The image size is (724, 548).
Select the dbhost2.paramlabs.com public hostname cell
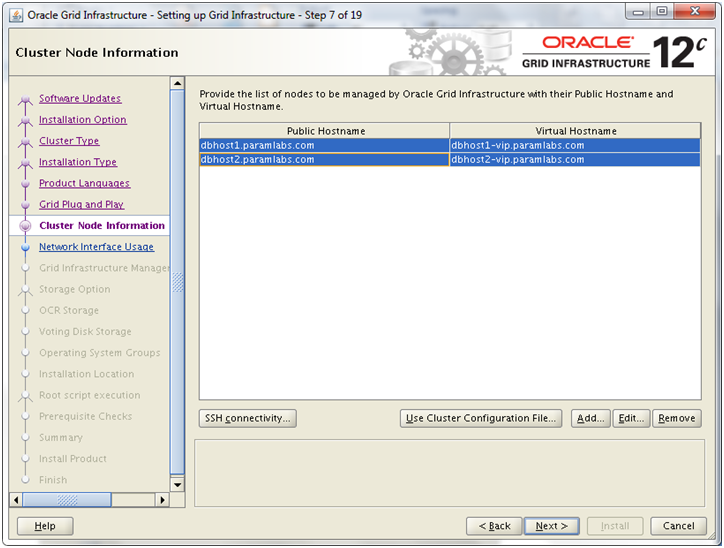point(324,160)
